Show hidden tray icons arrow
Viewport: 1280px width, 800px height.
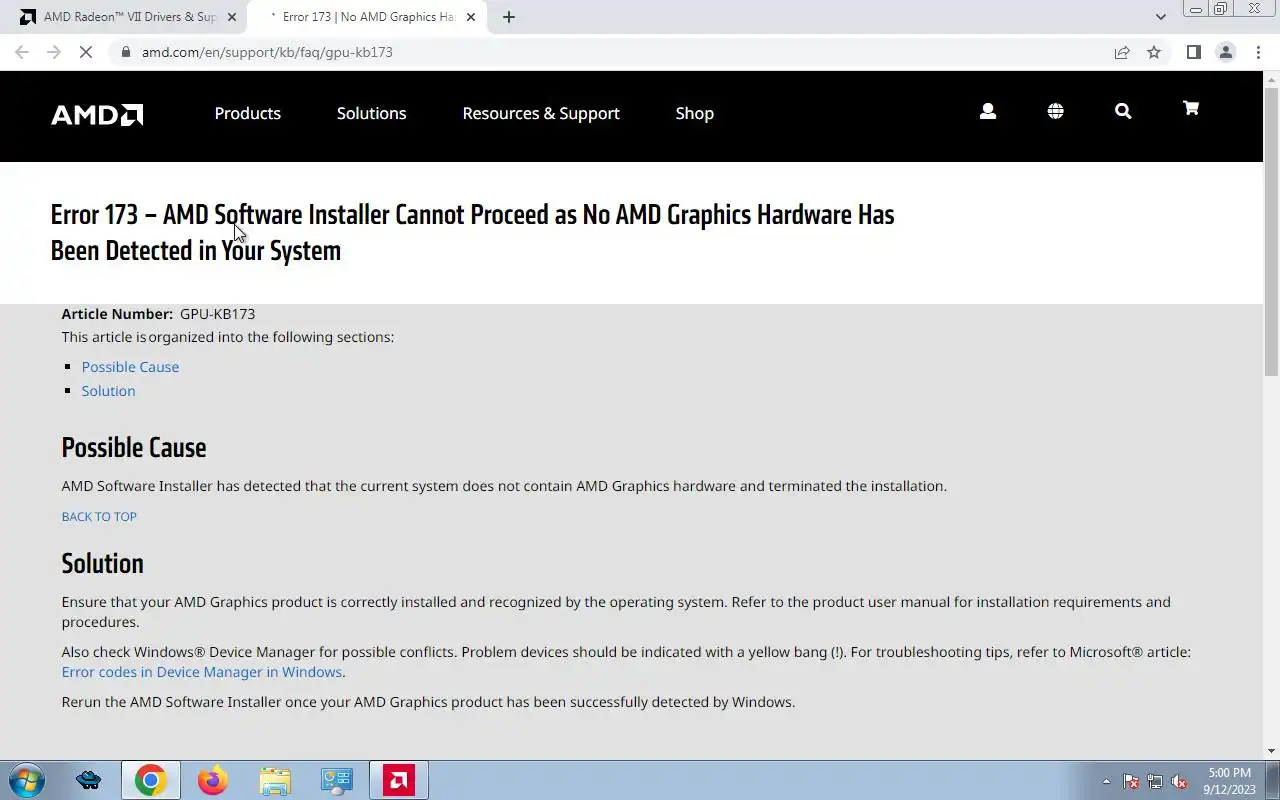click(x=1106, y=782)
